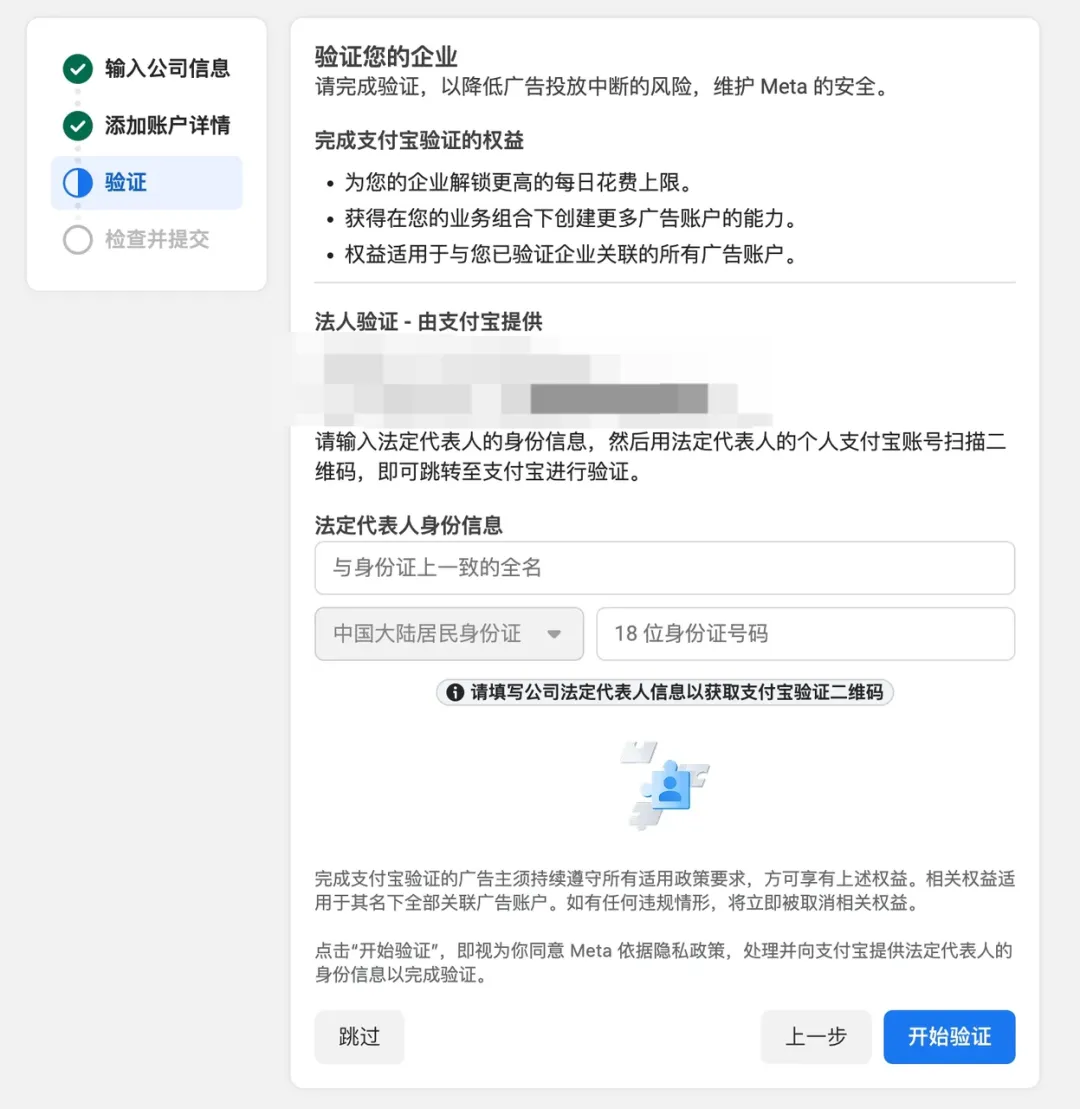Click empty circle icon beside 检查并提交
The height and width of the screenshot is (1109, 1080).
click(77, 240)
